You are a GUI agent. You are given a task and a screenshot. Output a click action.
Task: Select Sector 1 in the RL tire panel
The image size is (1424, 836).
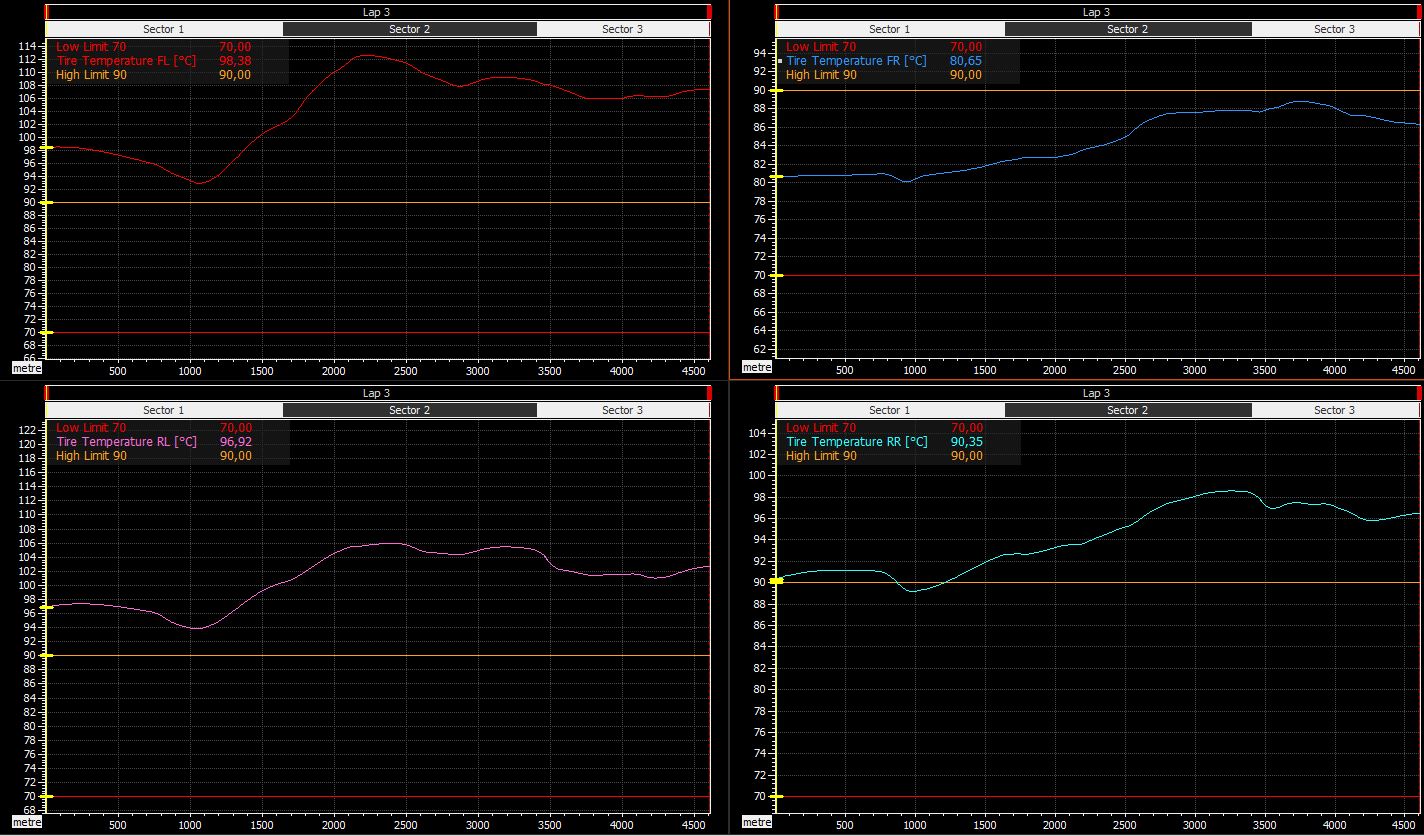pyautogui.click(x=164, y=410)
